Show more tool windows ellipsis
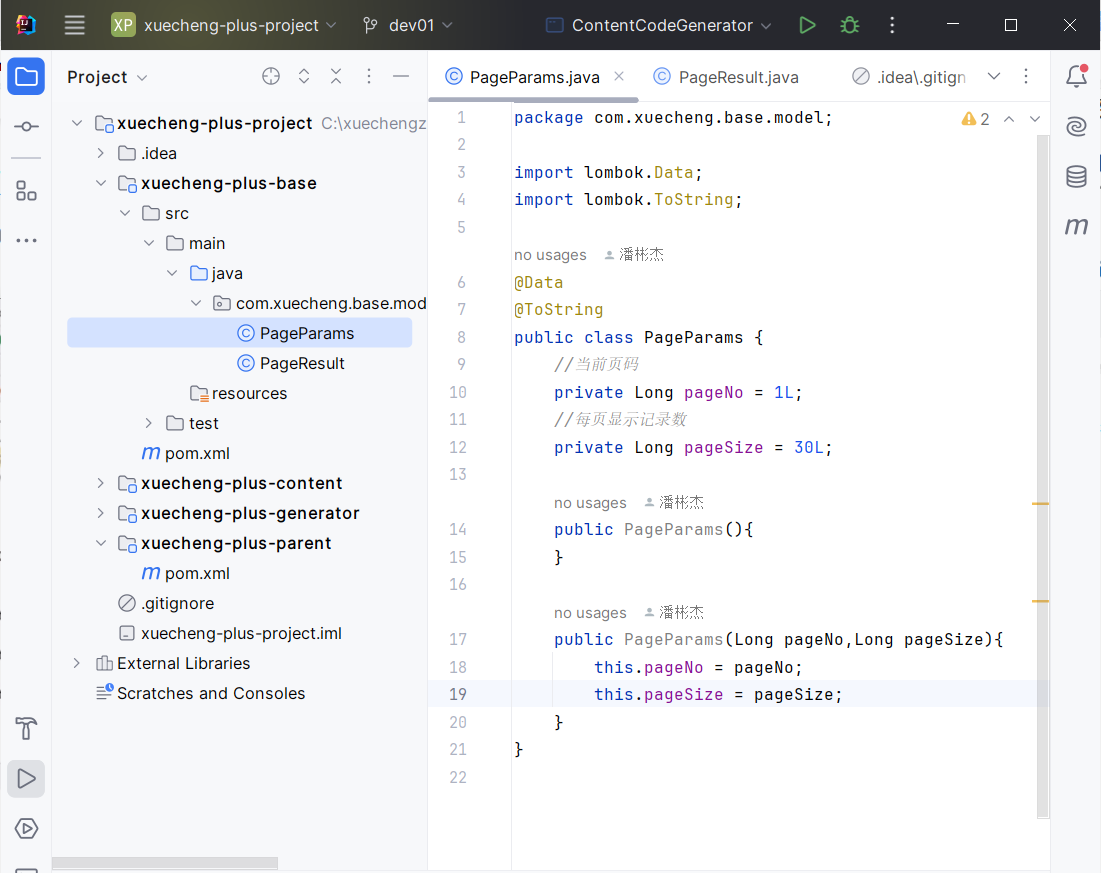Viewport: 1101px width, 873px height. (x=26, y=240)
